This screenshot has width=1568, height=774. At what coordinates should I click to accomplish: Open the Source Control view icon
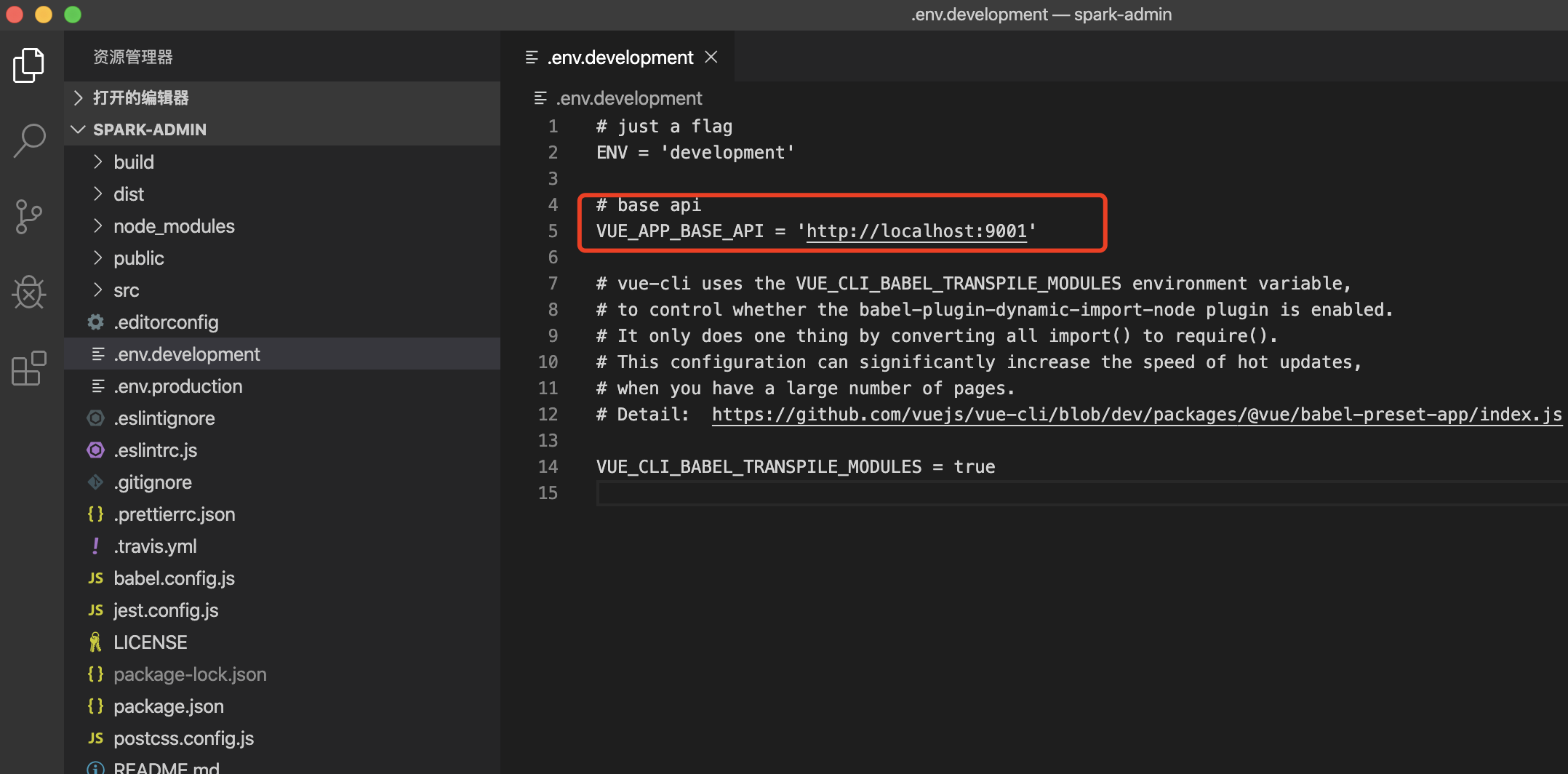point(29,217)
